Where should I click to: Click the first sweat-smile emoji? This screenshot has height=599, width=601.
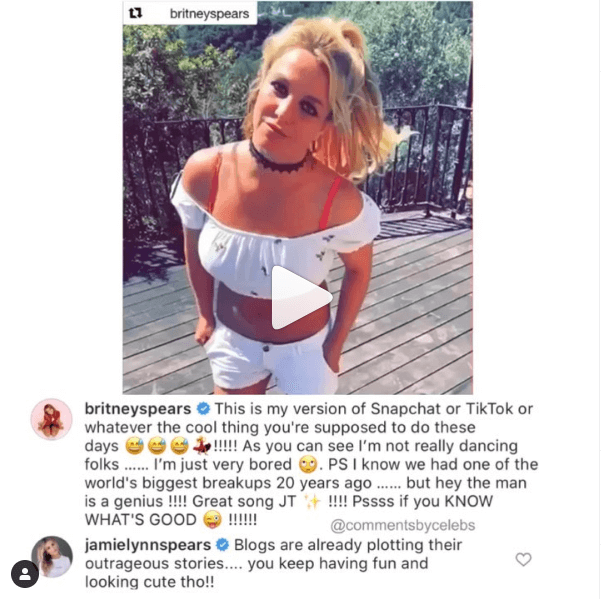135,446
